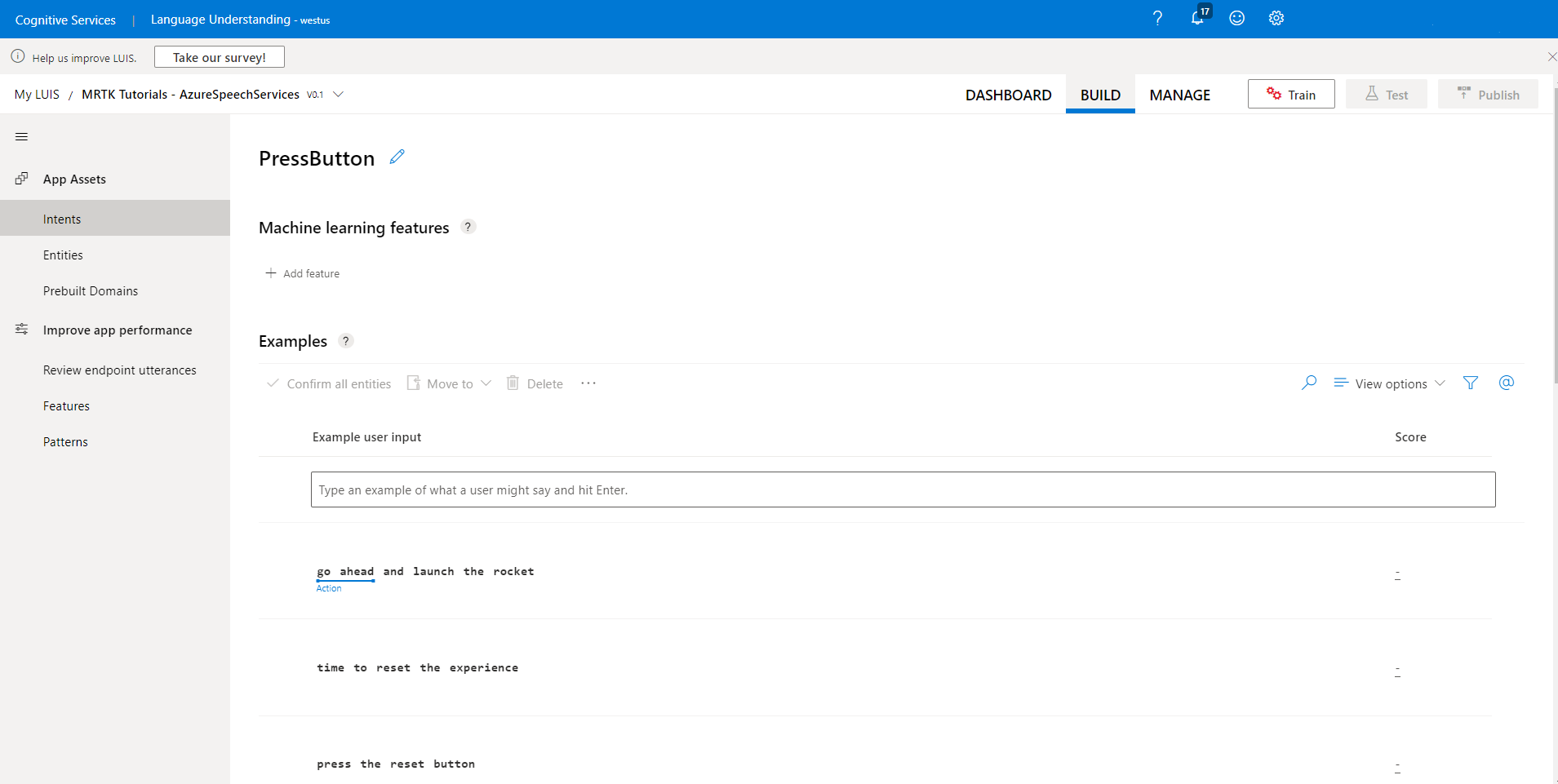Switch to the DASHBOARD tab
1558x784 pixels.
1008,95
